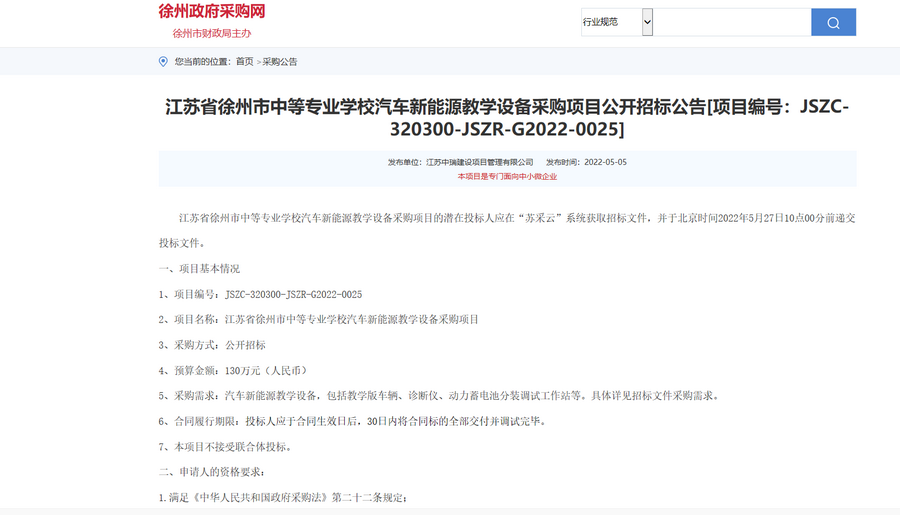Open the 行业规范 category dropdown

pos(611,22)
